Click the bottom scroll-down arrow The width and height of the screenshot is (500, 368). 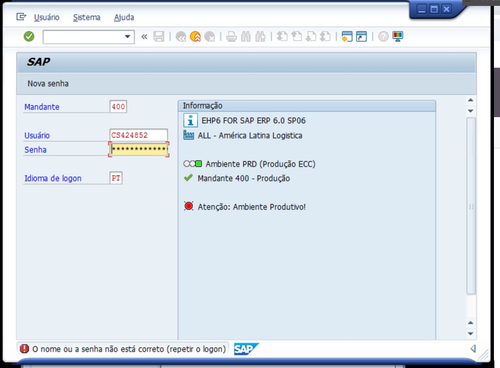click(x=470, y=333)
